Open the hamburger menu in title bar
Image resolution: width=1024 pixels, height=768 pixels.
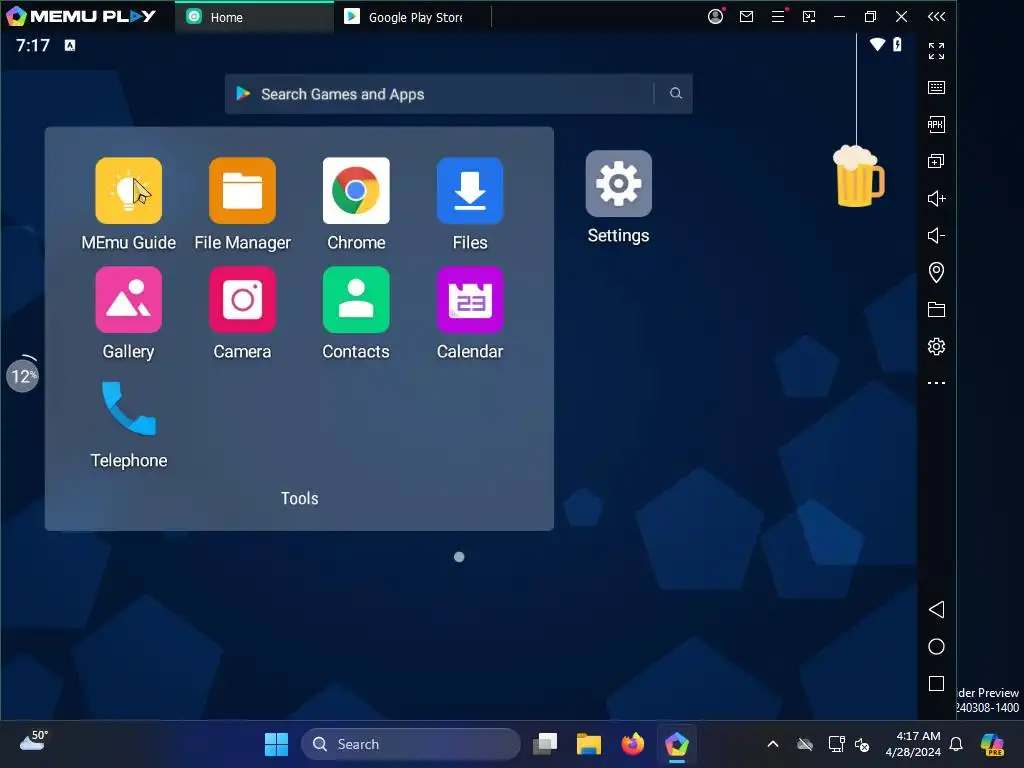(778, 16)
